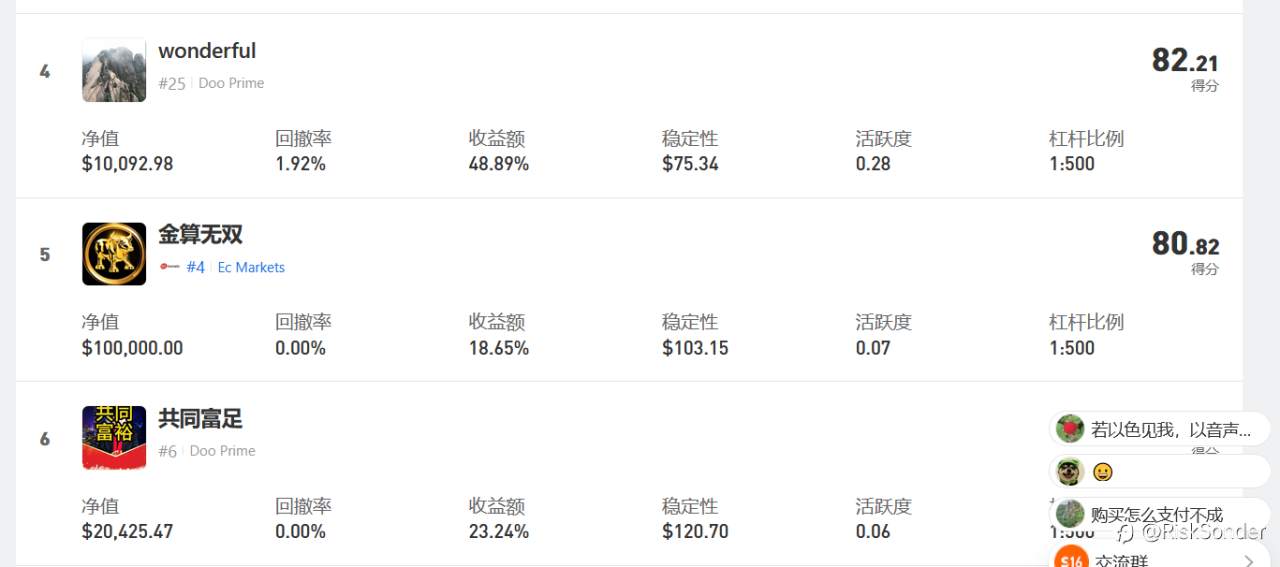Image resolution: width=1280 pixels, height=567 pixels.
Task: Click the 82.21 score for wonderful
Action: 1185,61
